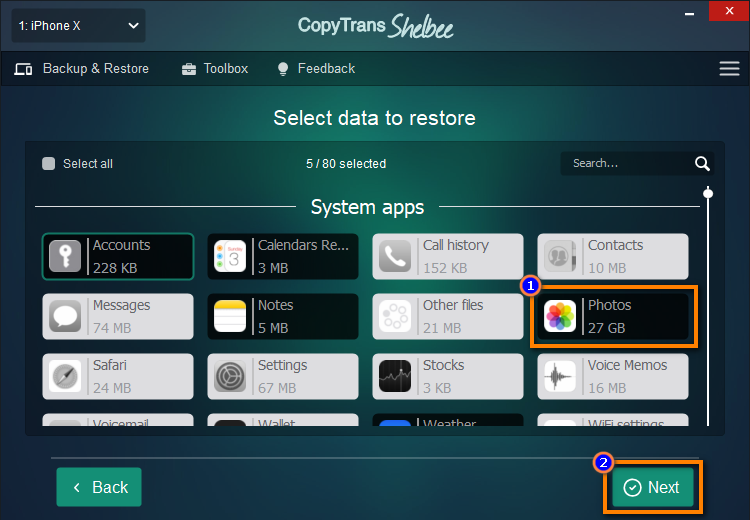Open the Feedback tab

tap(316, 69)
